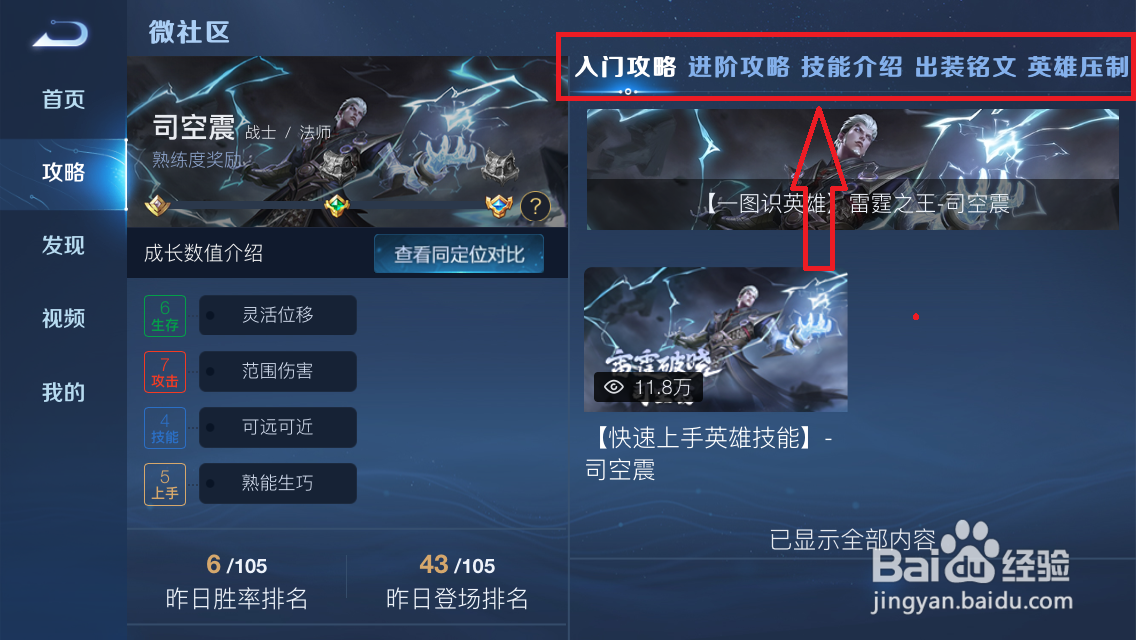Tap the blue 技能 rating badge
Image resolution: width=1136 pixels, height=640 pixels.
click(x=165, y=428)
